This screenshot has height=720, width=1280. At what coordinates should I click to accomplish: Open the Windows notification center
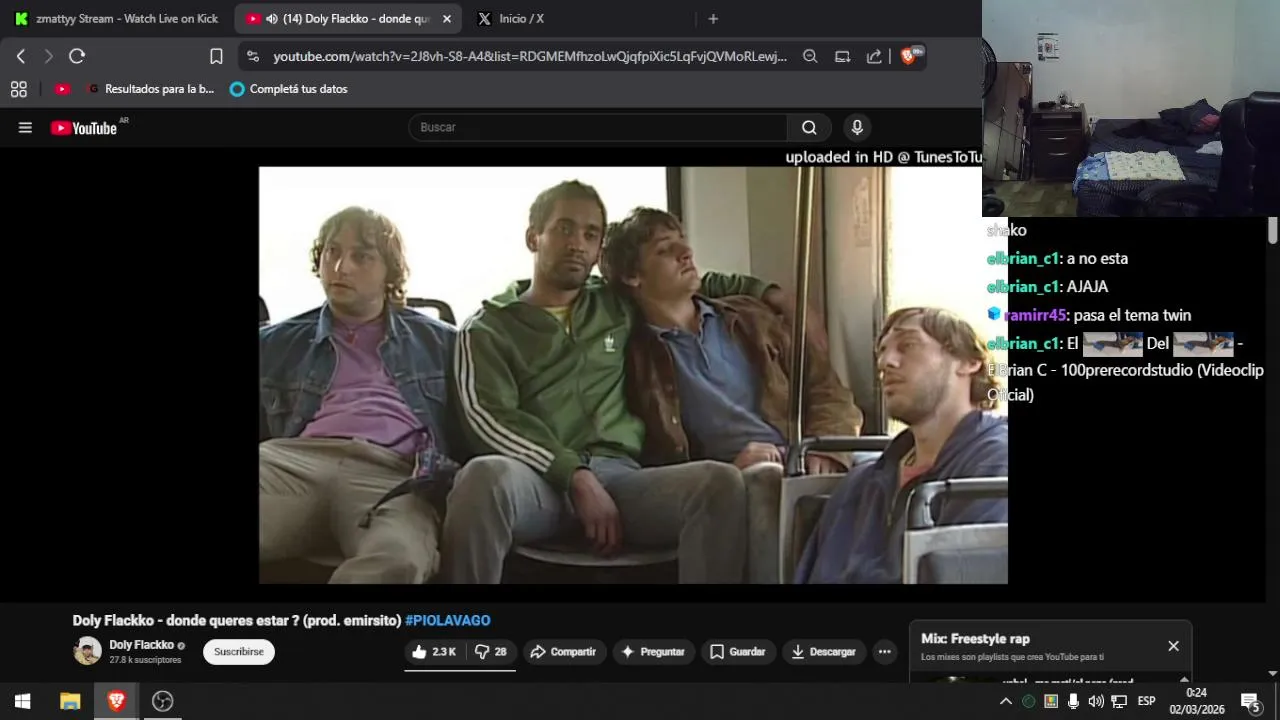(x=1250, y=701)
